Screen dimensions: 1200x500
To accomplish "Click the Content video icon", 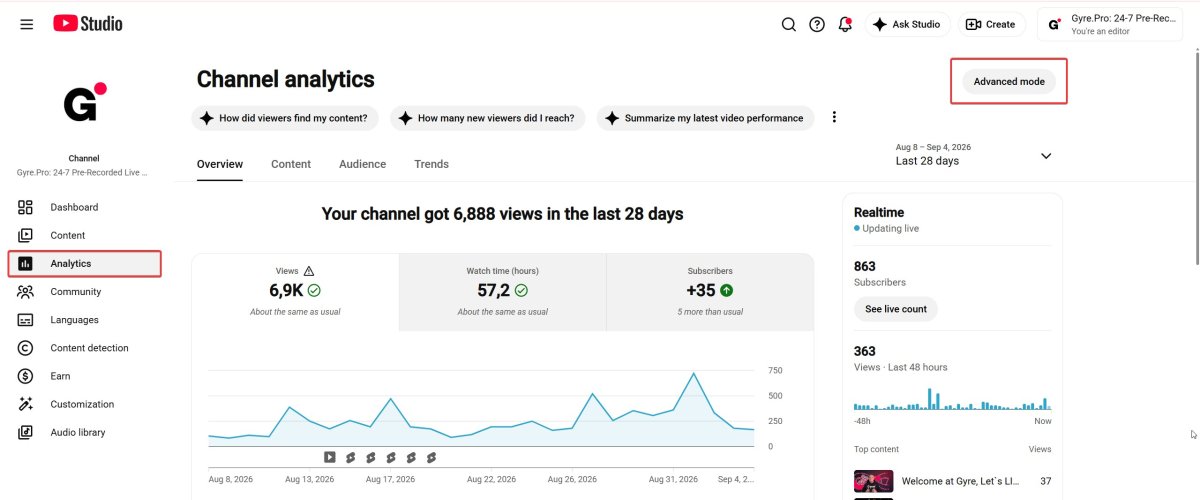I will coord(26,235).
